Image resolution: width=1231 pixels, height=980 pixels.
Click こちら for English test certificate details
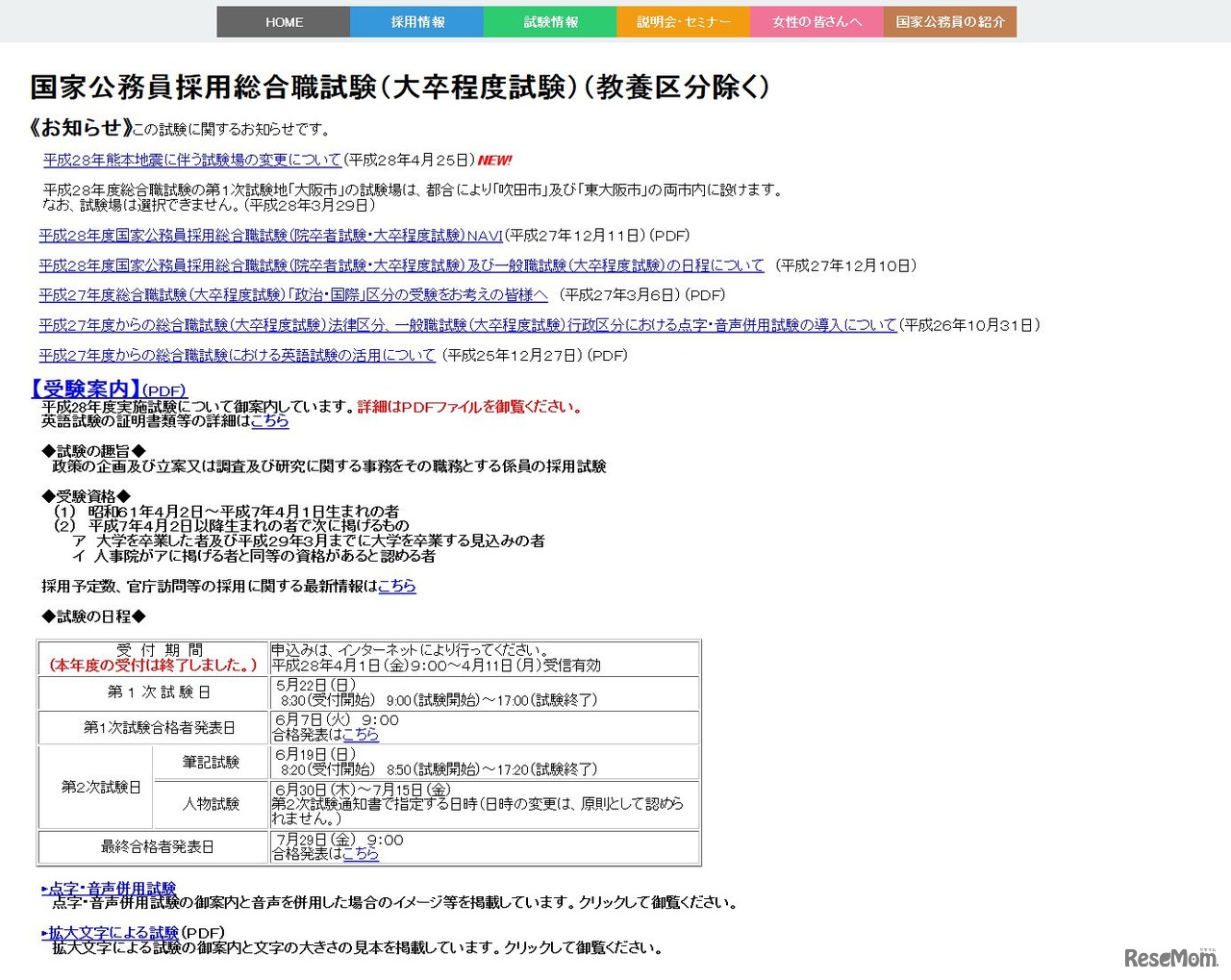coord(269,421)
